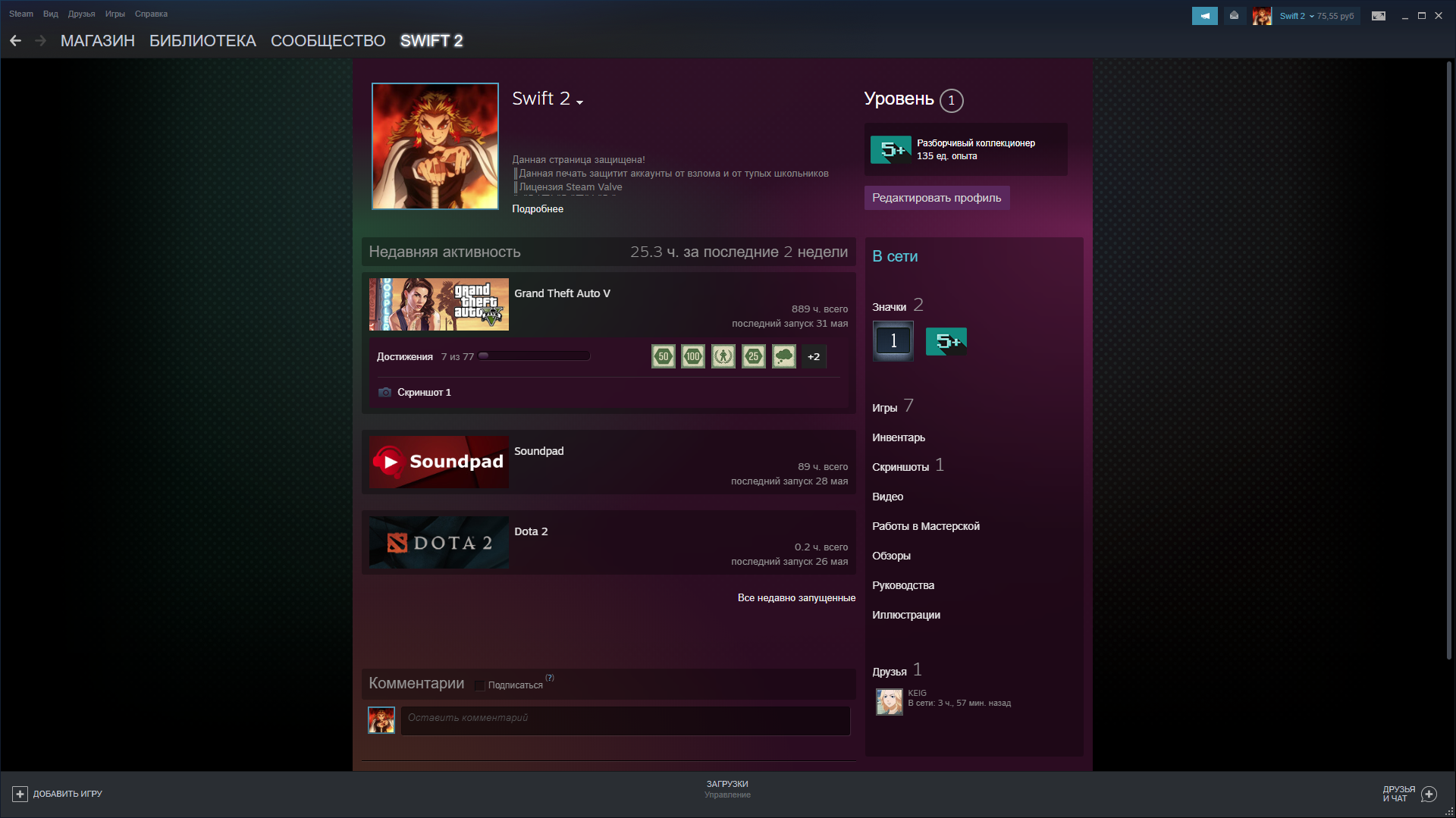Image resolution: width=1456 pixels, height=818 pixels.
Task: Open Друзья и чат plus icon
Action: click(1429, 794)
